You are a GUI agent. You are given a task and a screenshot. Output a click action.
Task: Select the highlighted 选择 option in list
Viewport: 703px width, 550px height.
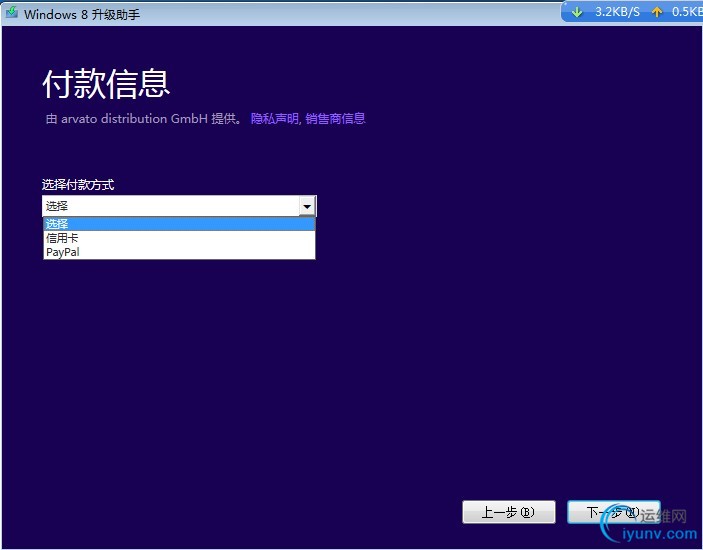[179, 224]
